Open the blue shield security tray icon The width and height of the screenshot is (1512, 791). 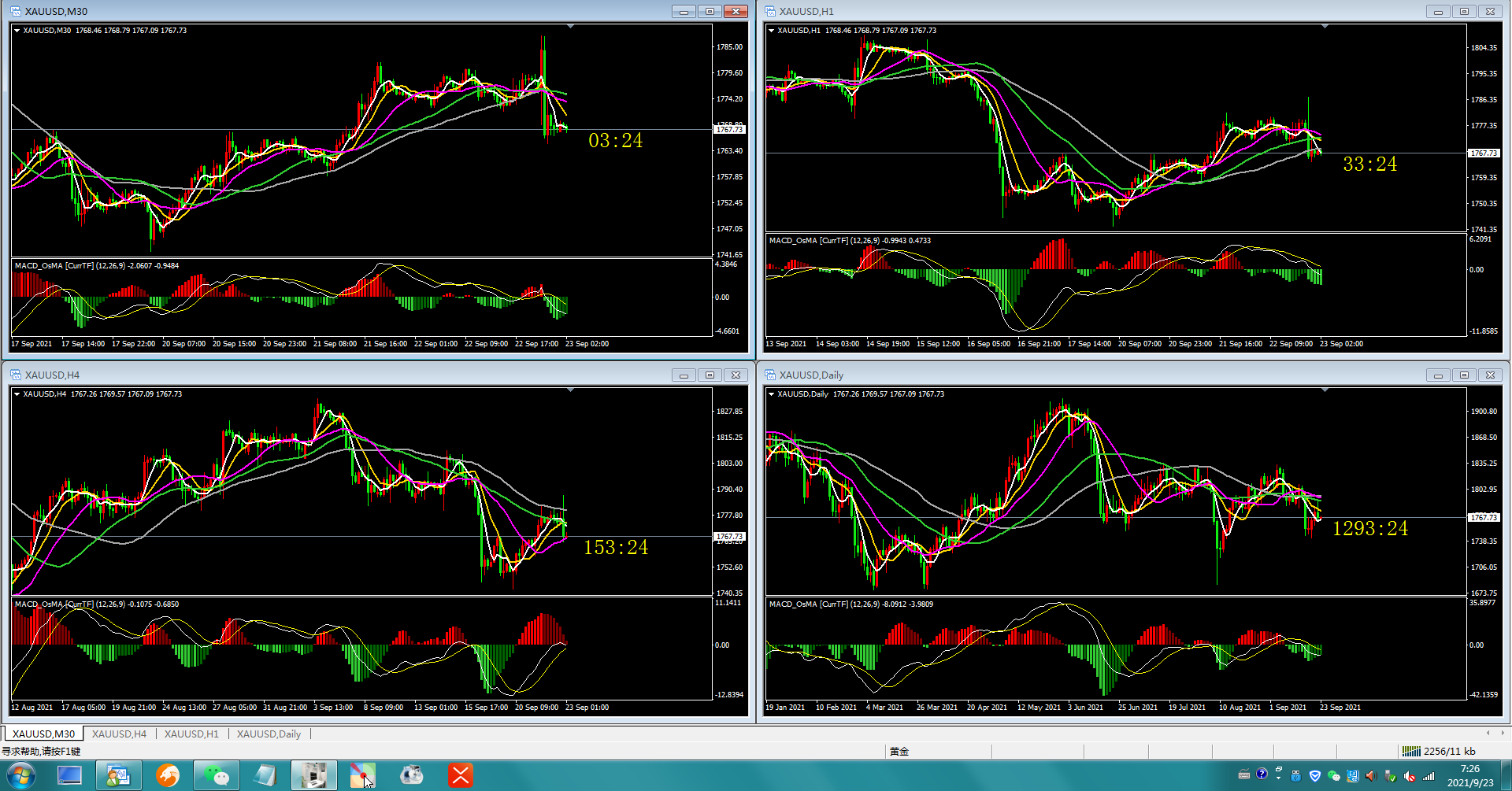1314,776
